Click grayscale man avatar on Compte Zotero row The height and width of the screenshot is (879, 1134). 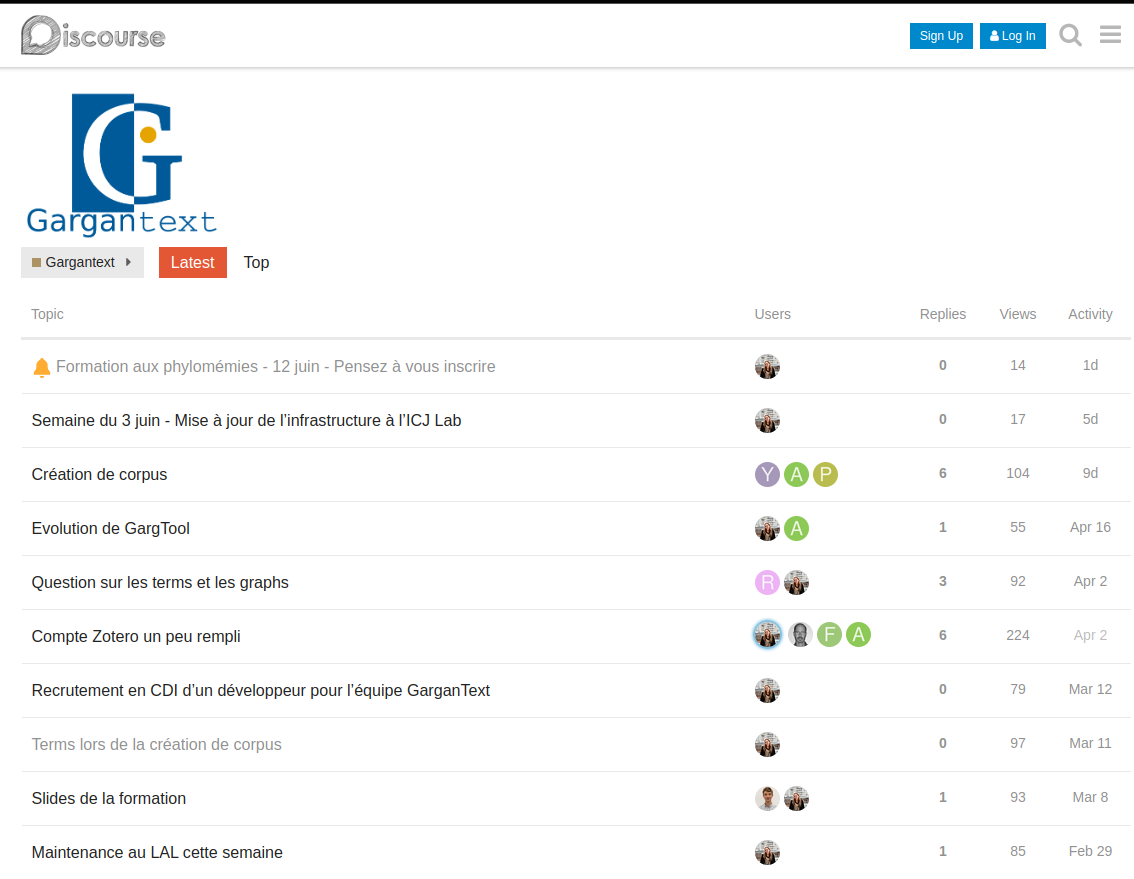[800, 634]
